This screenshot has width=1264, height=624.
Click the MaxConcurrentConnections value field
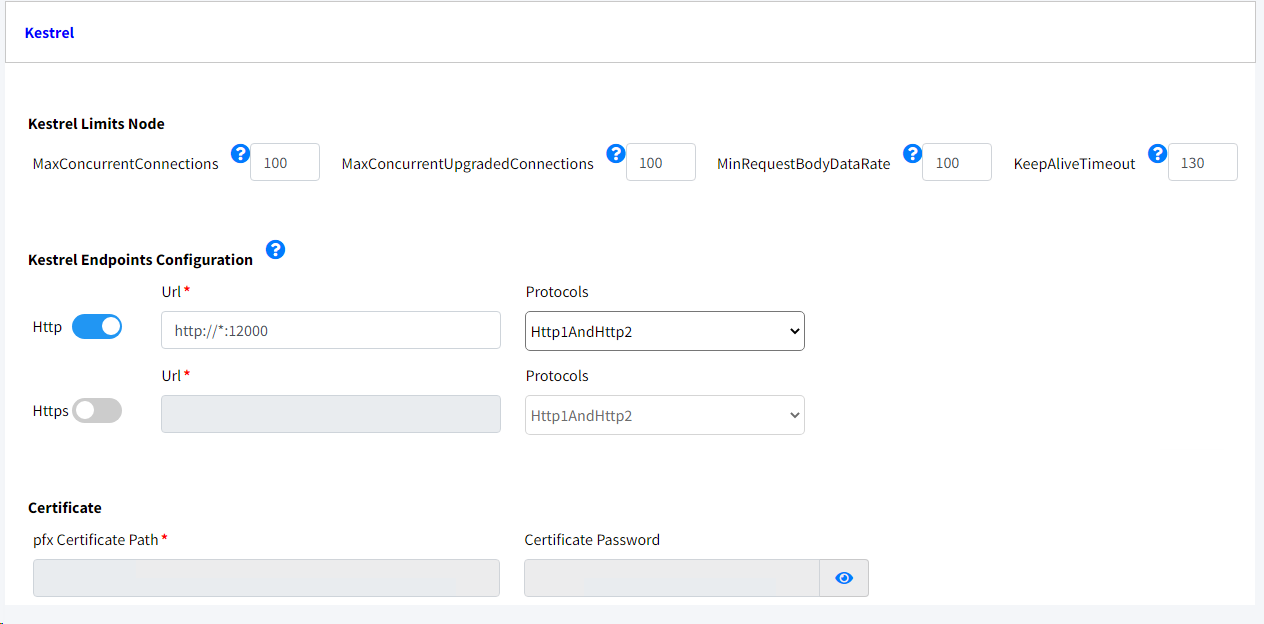coord(285,163)
